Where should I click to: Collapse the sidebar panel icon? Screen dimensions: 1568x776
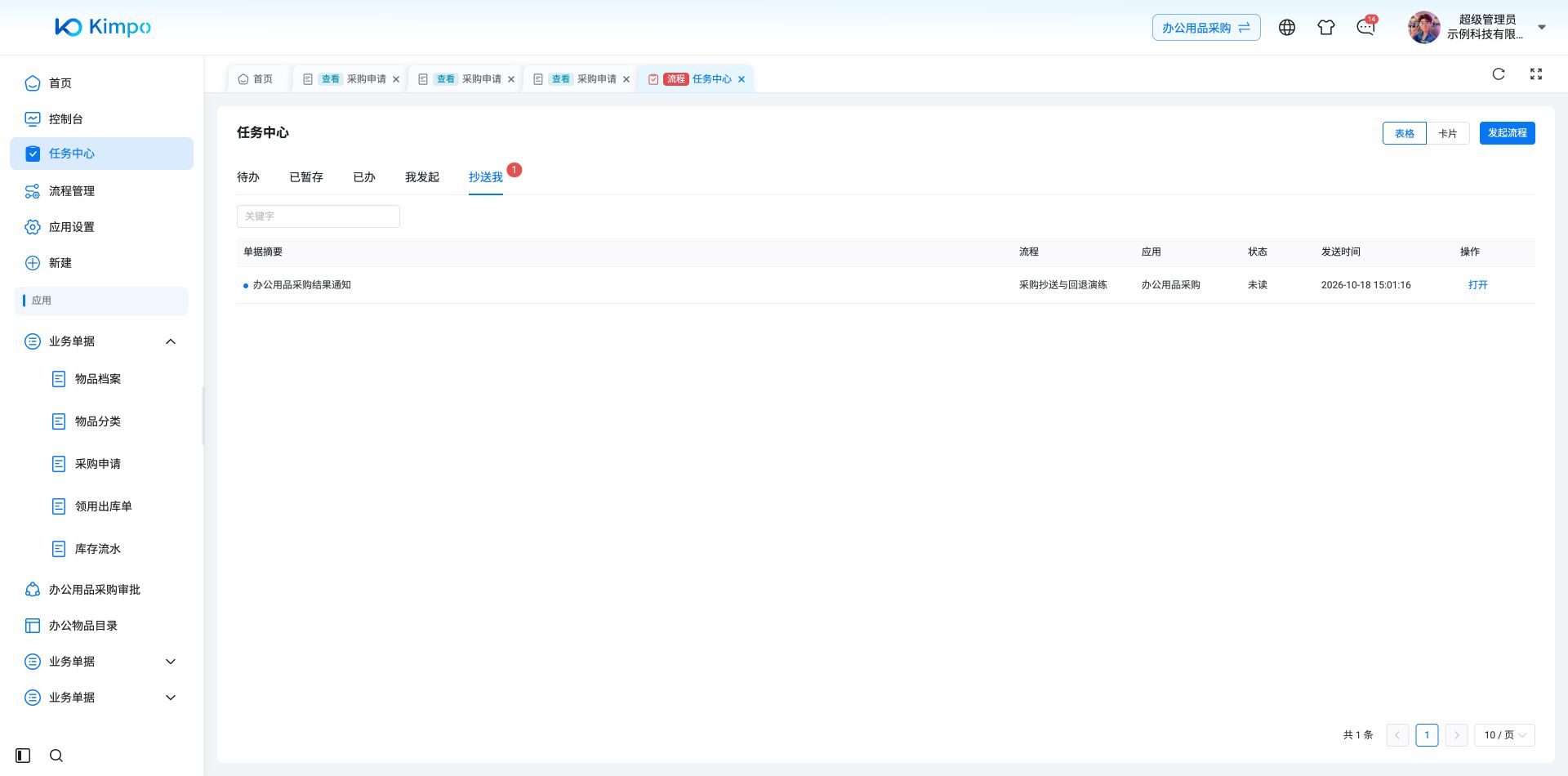[23, 756]
